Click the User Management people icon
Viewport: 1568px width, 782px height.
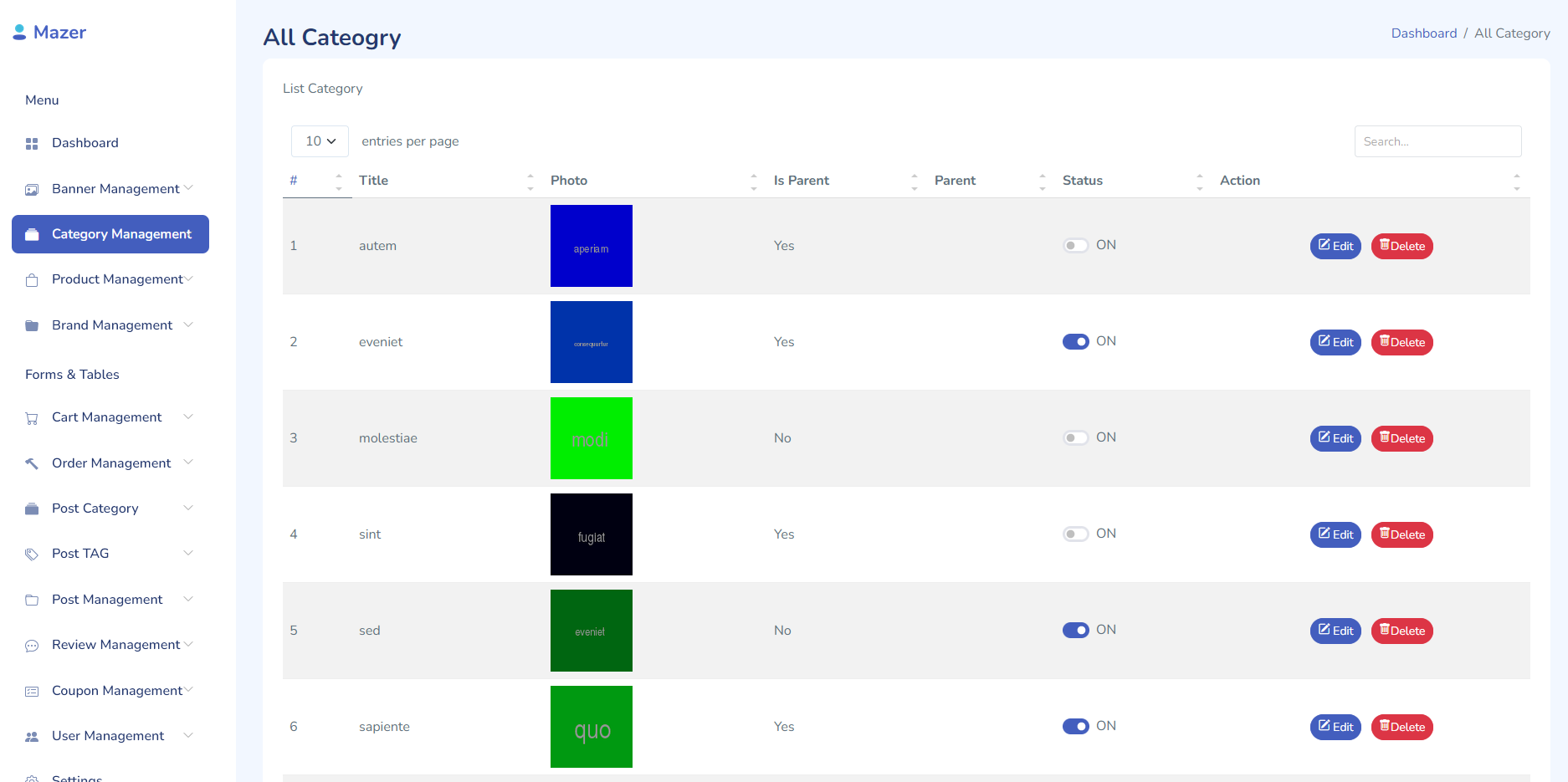click(32, 737)
